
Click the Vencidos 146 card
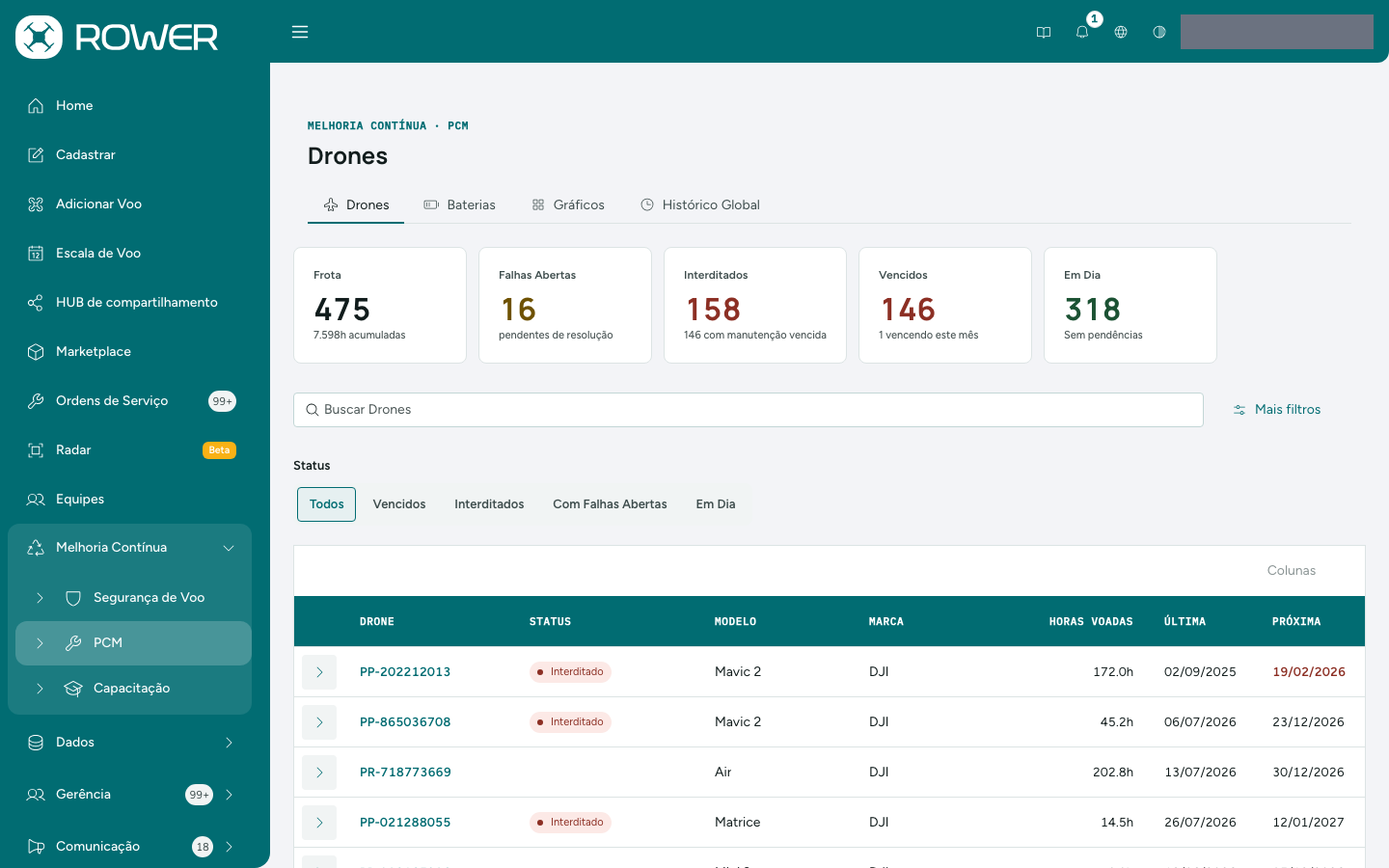tap(945, 306)
